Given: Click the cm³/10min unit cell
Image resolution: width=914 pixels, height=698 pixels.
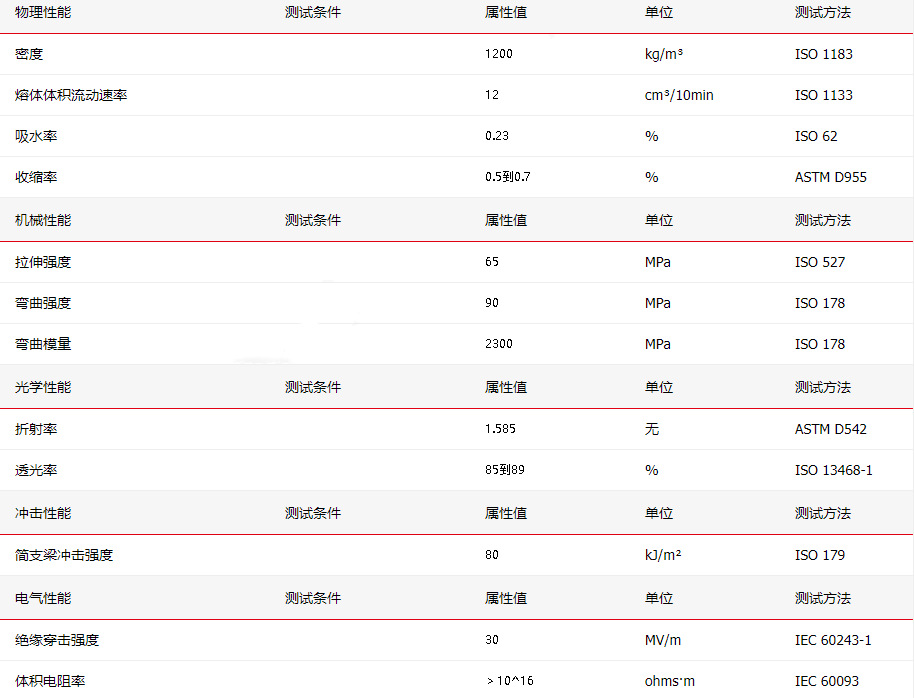Looking at the screenshot, I should [679, 95].
